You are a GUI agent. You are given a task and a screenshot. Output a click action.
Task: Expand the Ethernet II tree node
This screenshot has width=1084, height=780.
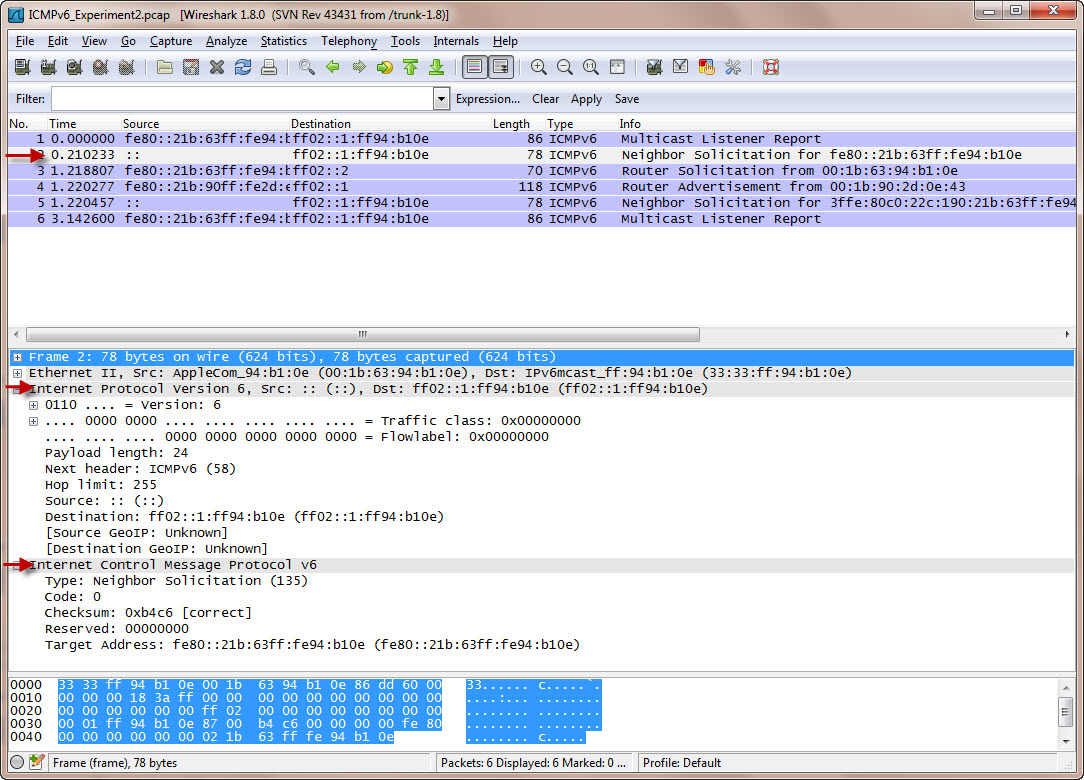18,373
